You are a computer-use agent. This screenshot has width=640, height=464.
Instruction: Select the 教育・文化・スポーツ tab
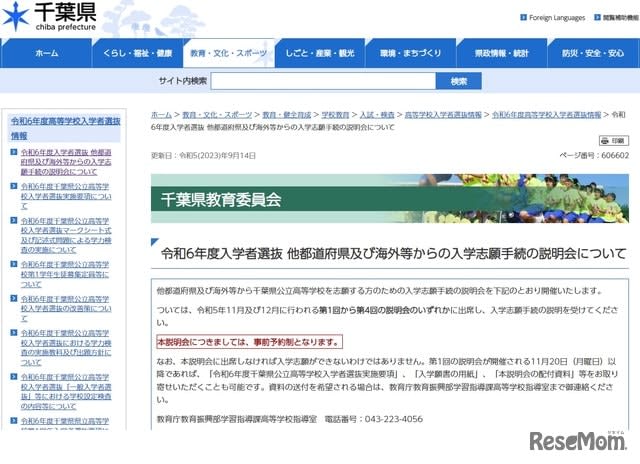point(229,53)
